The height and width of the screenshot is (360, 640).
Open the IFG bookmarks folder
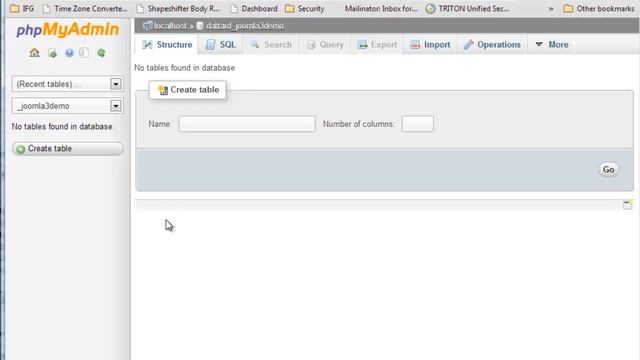(22, 8)
